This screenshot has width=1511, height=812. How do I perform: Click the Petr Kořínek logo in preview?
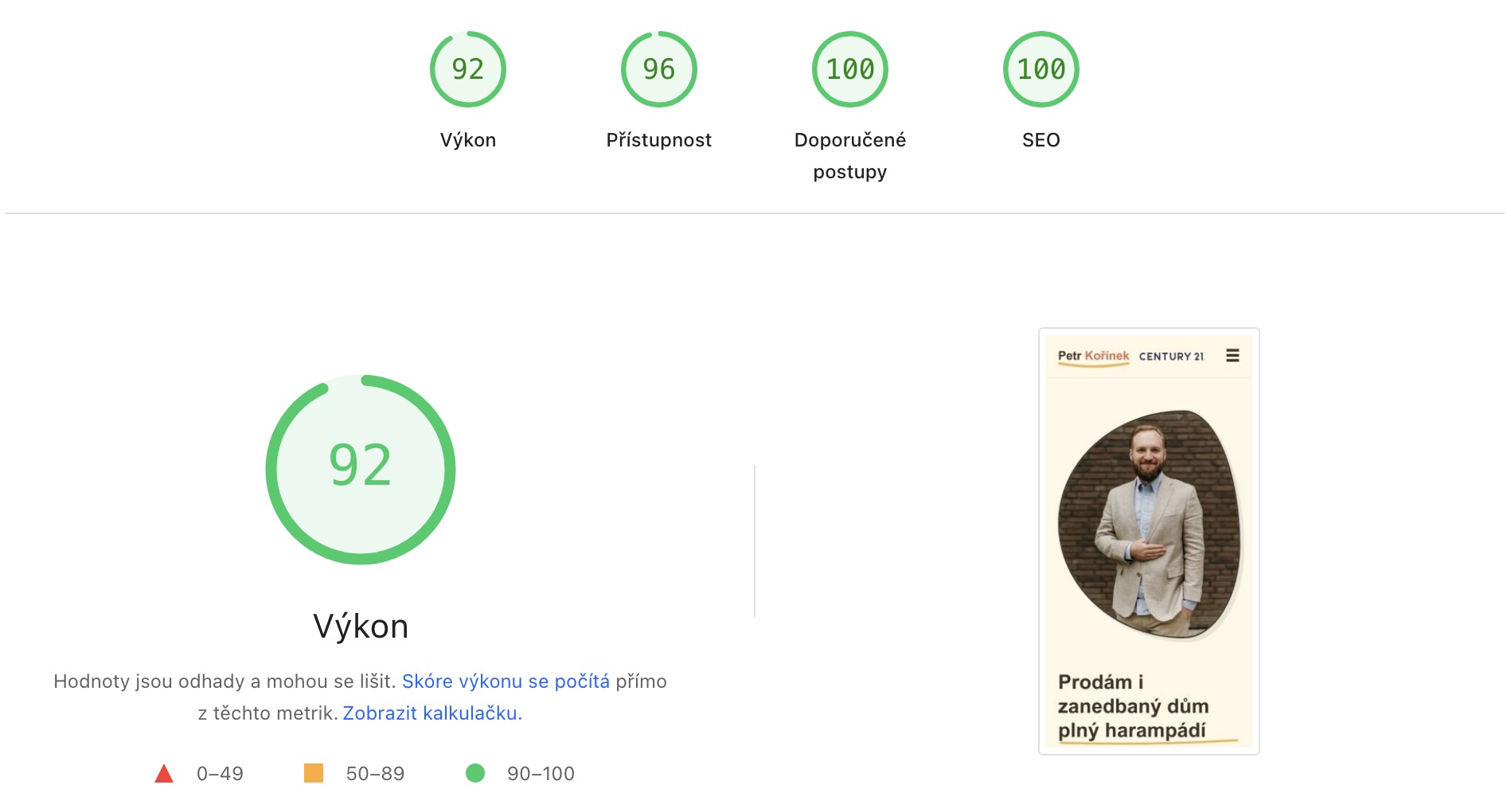(x=1093, y=356)
